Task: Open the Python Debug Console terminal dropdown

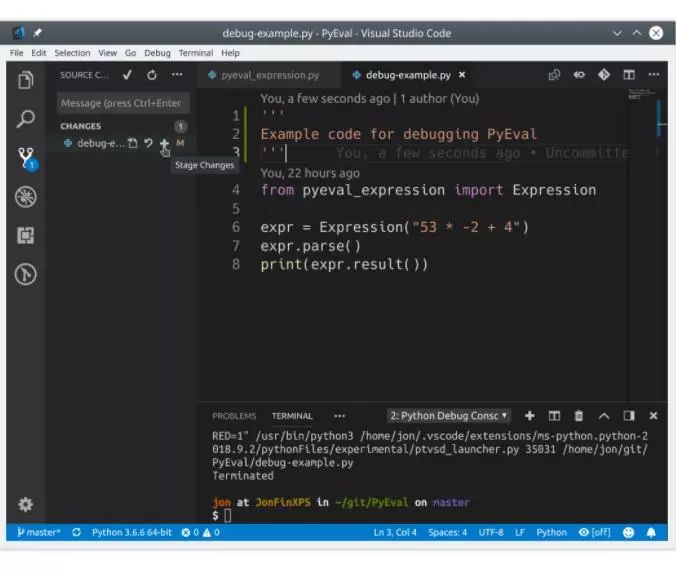Action: (449, 416)
